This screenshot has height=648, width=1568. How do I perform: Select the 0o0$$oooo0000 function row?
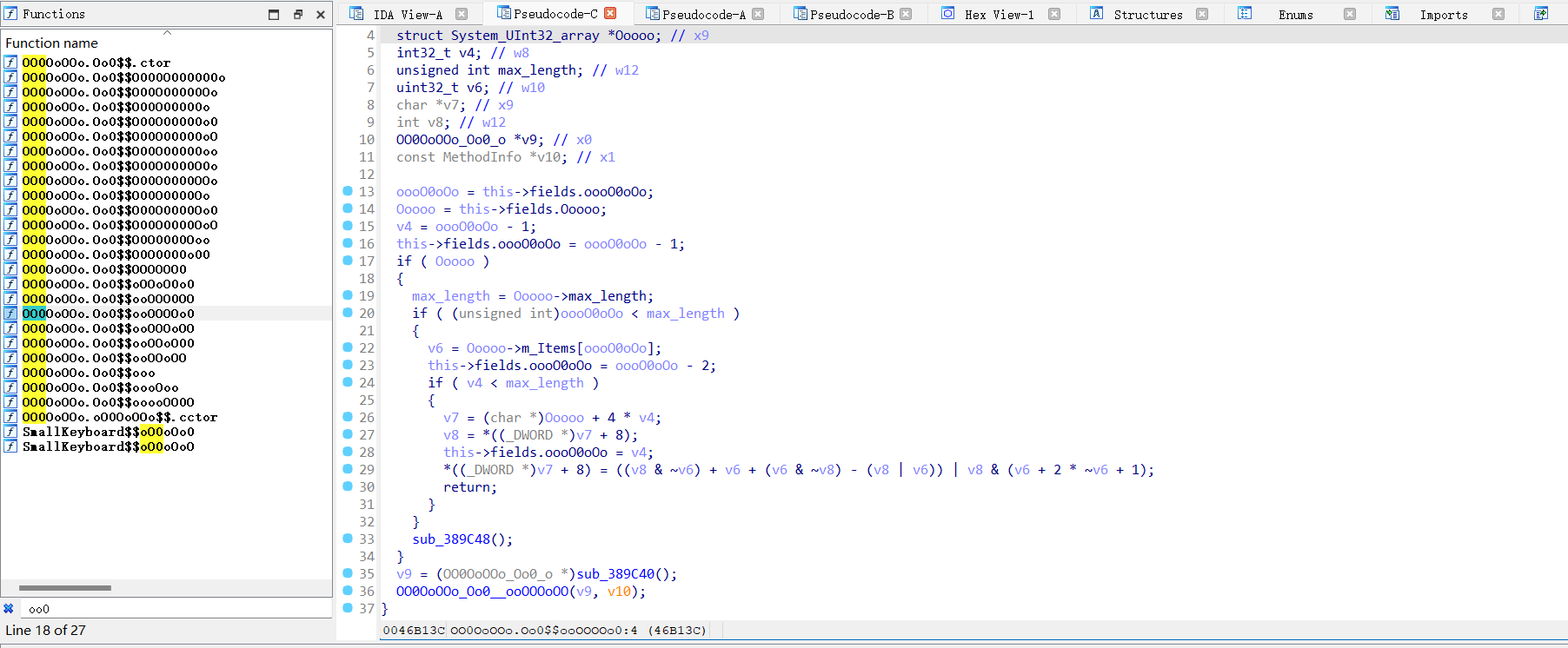click(166, 402)
